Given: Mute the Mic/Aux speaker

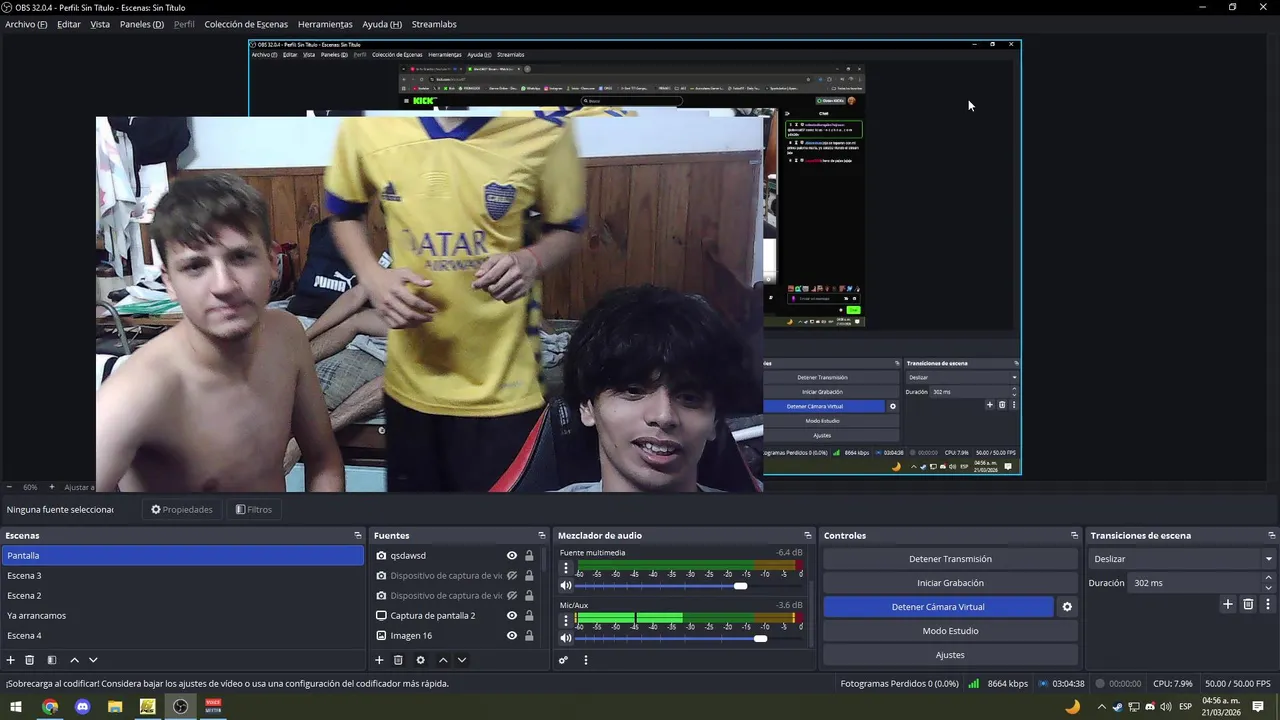Looking at the screenshot, I should click(566, 638).
